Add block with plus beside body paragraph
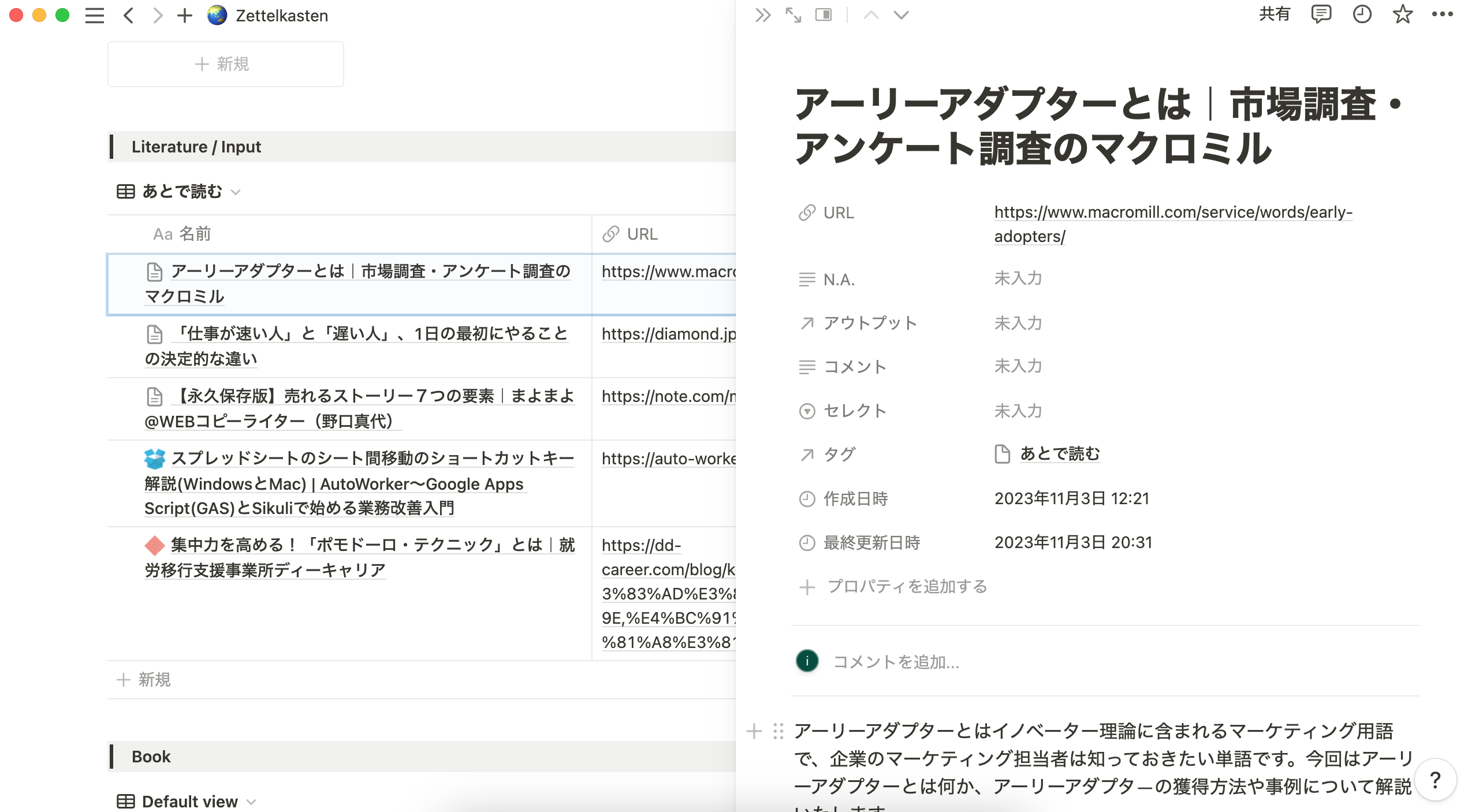This screenshot has width=1468, height=812. pyautogui.click(x=754, y=731)
